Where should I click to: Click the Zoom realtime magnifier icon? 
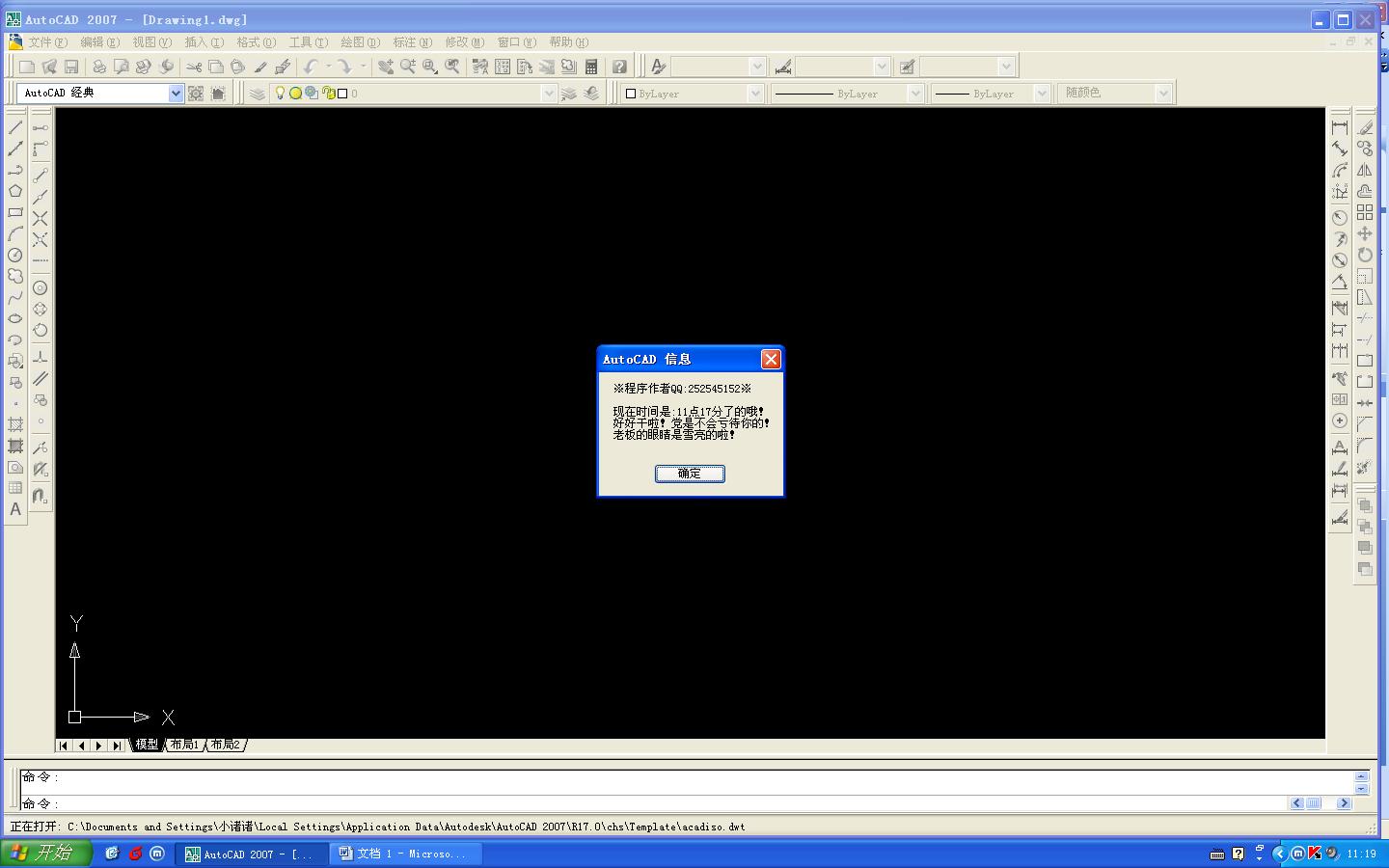tap(408, 67)
